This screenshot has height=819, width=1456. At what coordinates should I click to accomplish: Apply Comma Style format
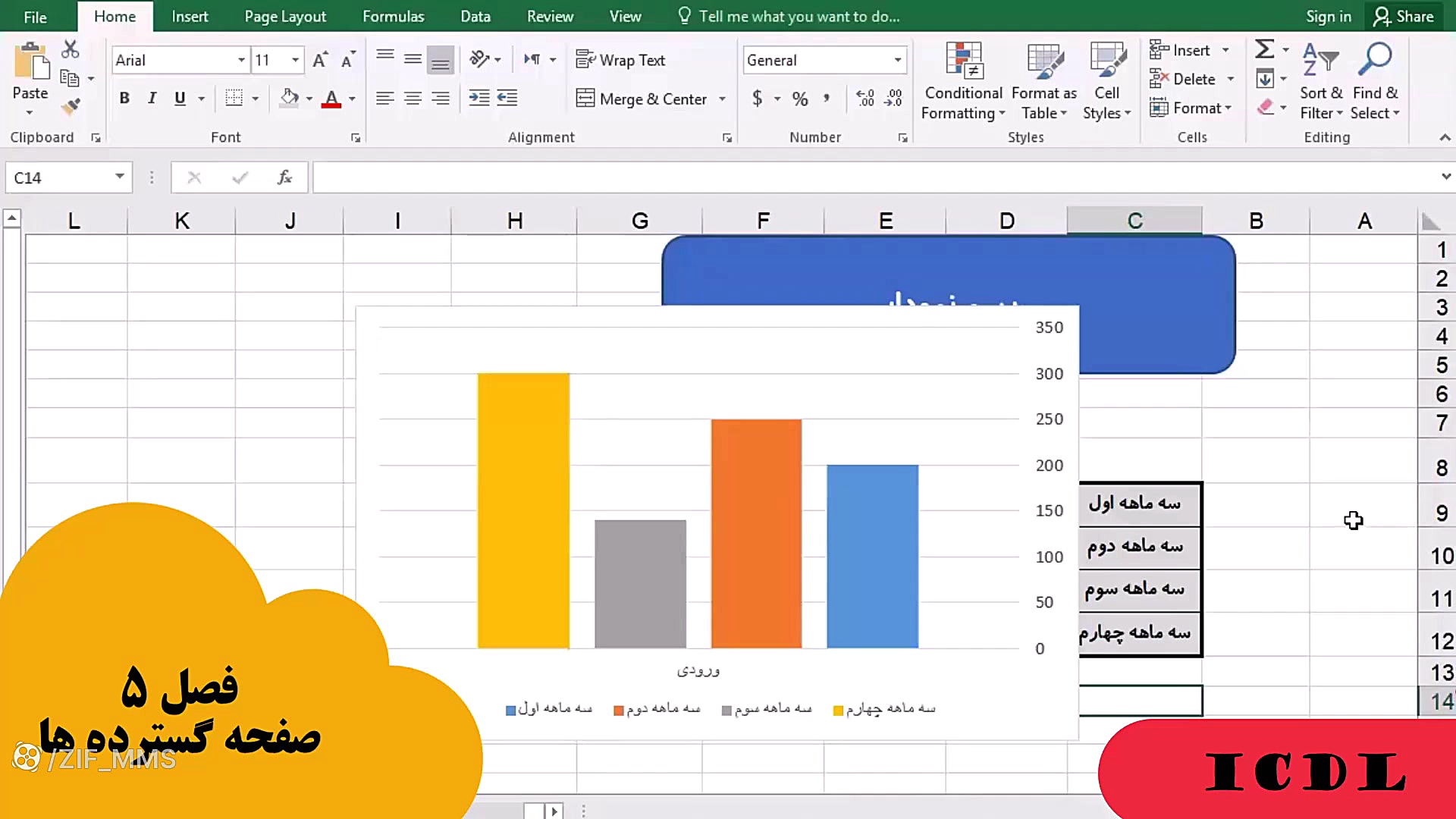tap(827, 99)
